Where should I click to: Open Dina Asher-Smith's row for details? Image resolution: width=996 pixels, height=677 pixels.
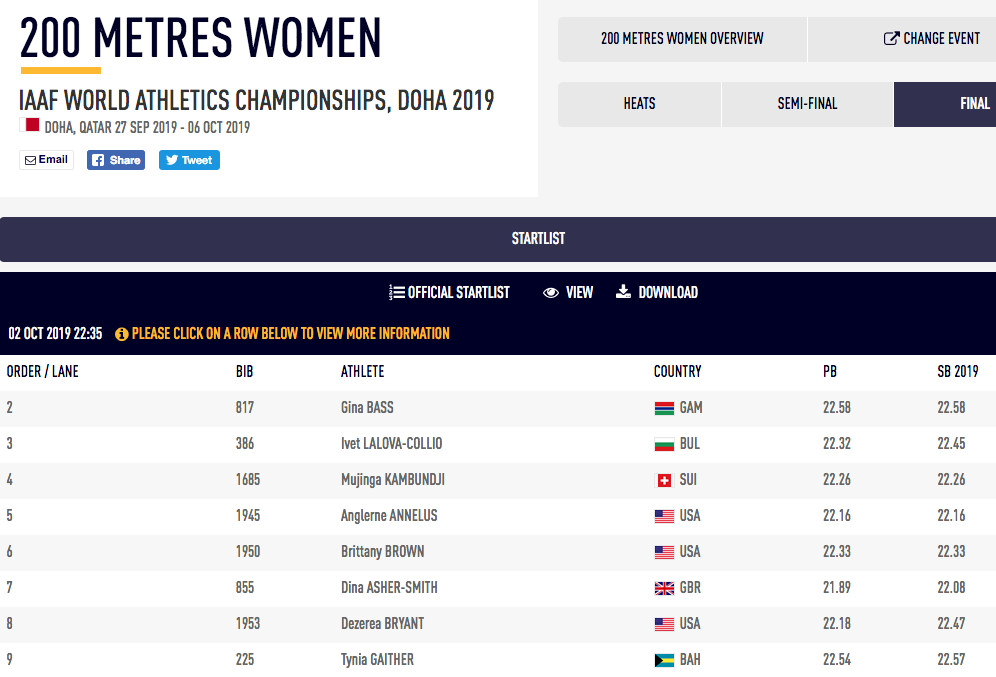(x=389, y=588)
